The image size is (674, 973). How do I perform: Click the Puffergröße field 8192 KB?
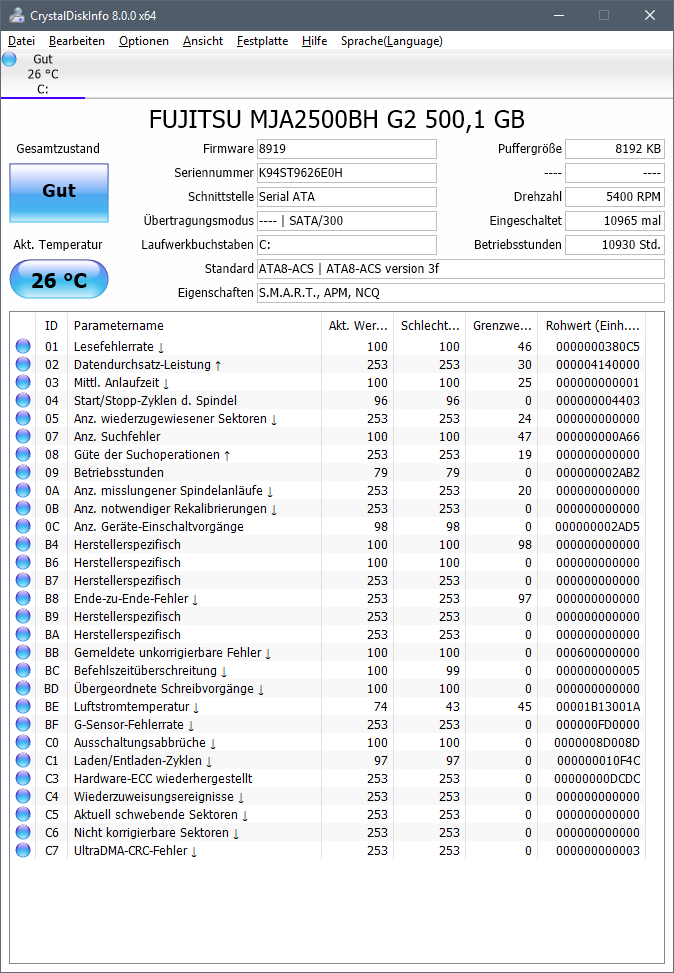(614, 149)
